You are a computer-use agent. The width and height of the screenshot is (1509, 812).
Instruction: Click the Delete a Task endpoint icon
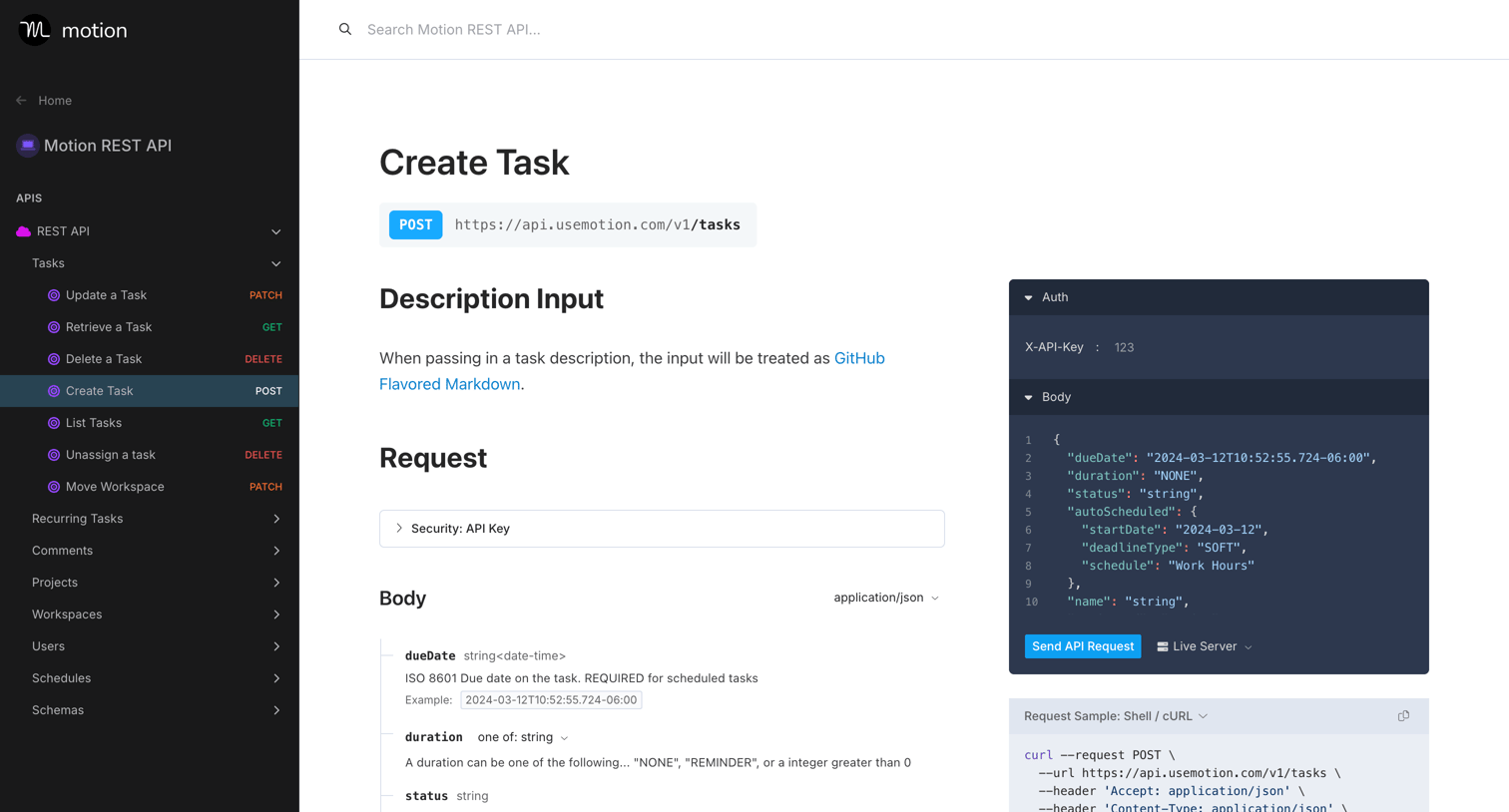(x=54, y=359)
